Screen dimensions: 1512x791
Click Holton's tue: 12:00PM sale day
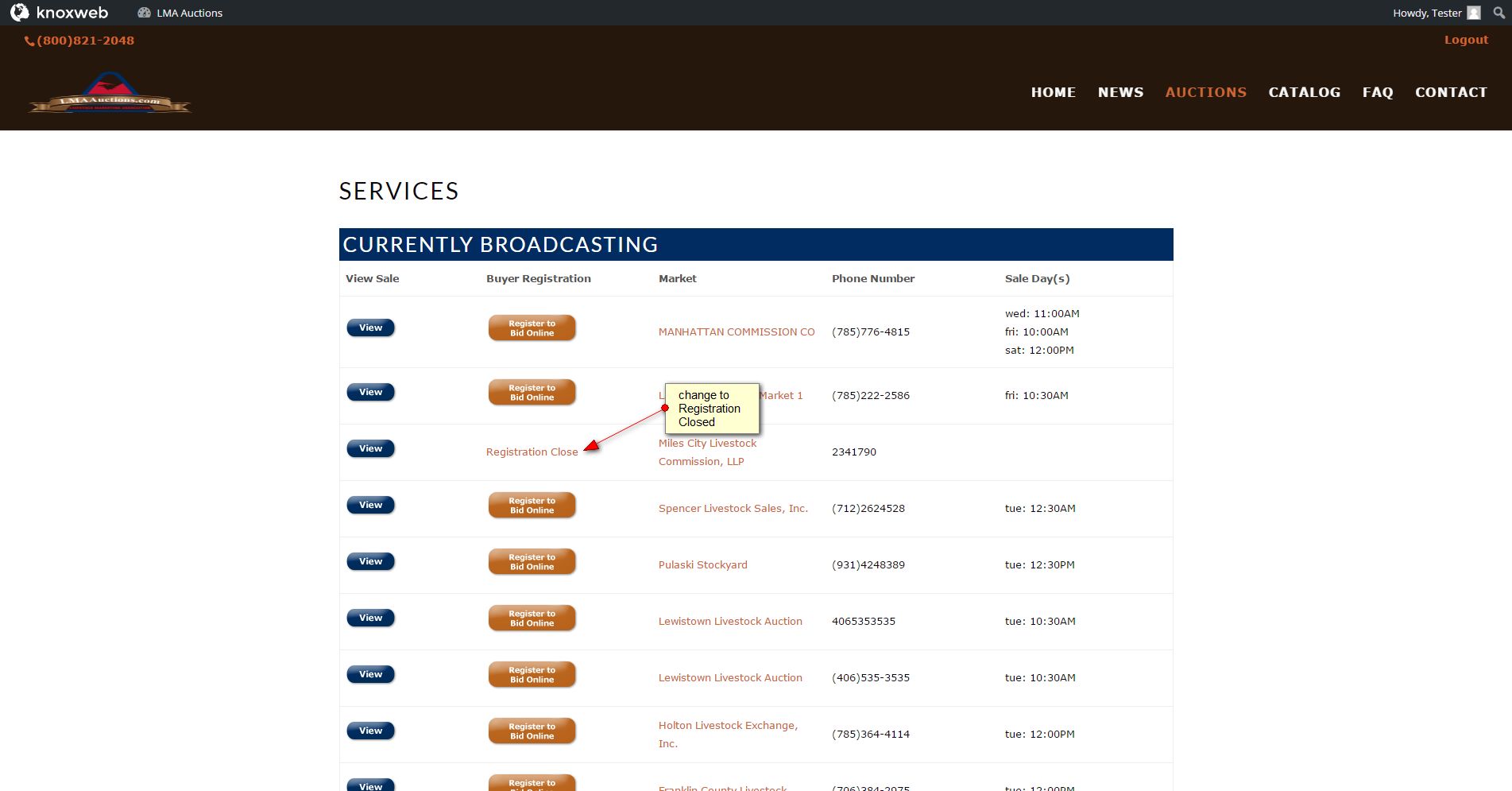pos(1039,735)
